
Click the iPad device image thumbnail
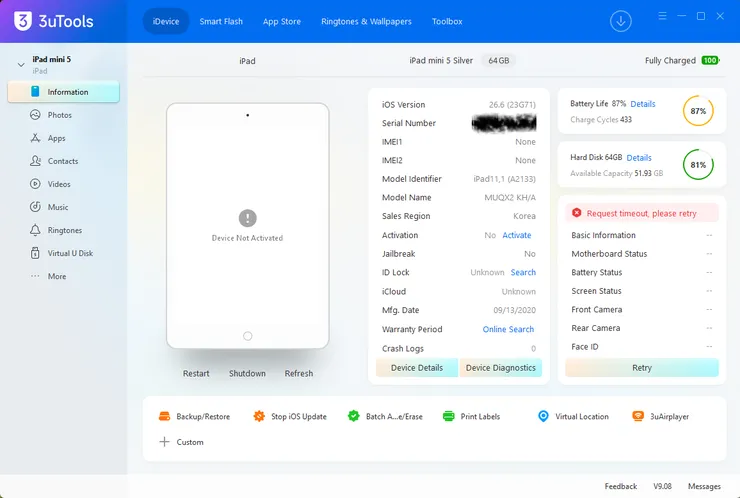tap(247, 226)
